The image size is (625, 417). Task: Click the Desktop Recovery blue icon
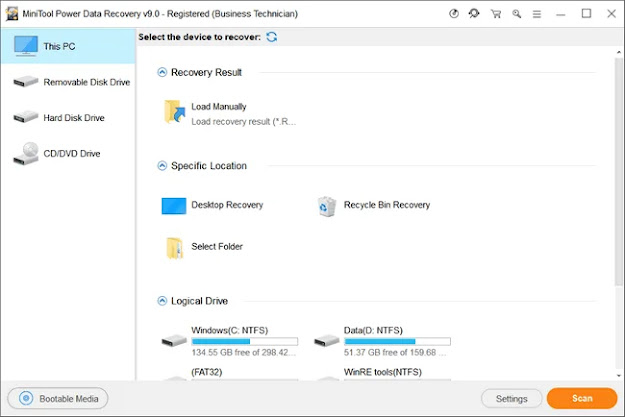coord(174,206)
